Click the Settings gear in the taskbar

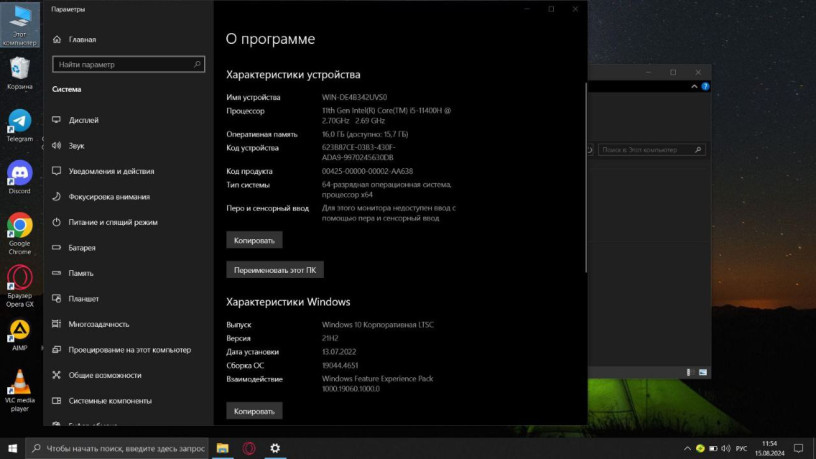(x=275, y=448)
